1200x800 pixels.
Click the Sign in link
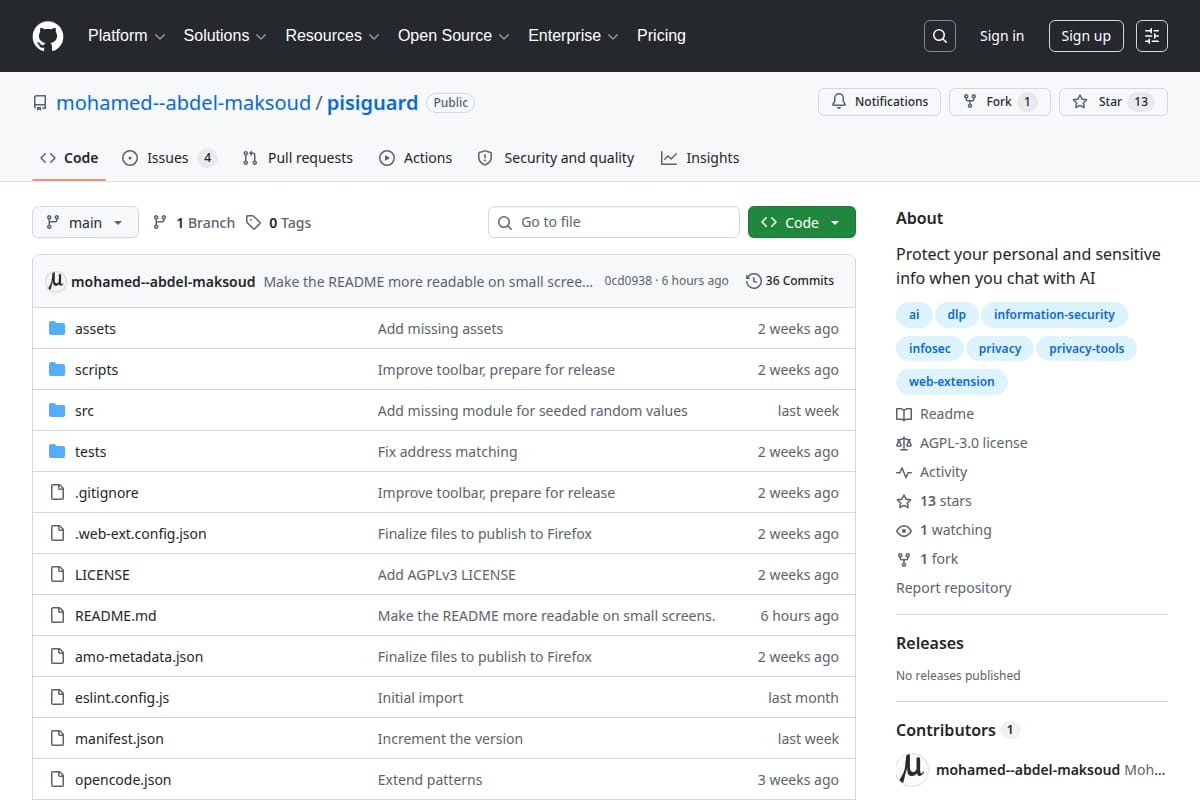click(x=1002, y=36)
